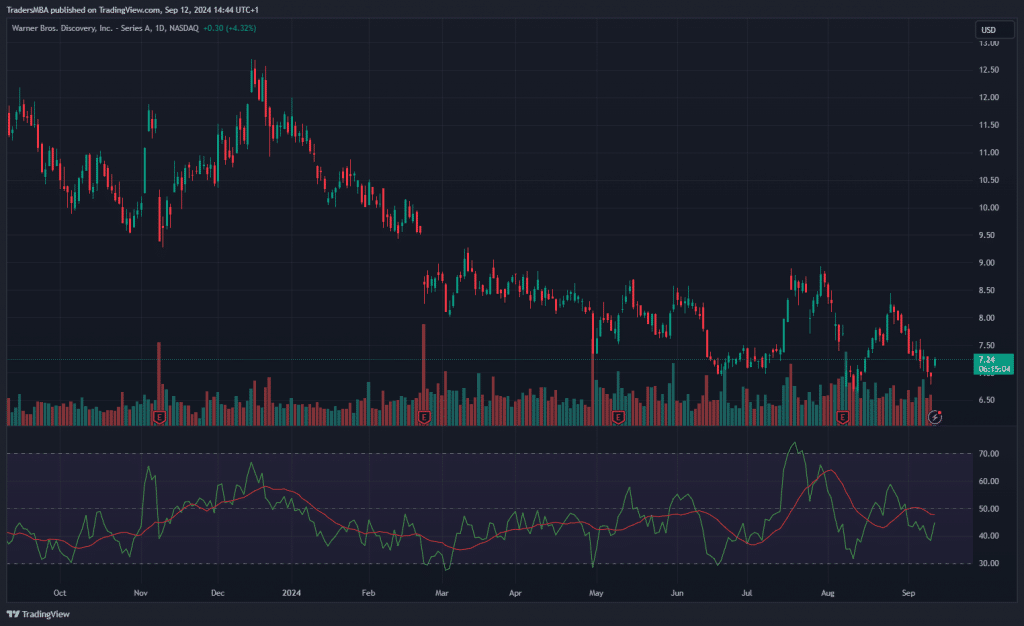1024x626 pixels.
Task: Click the +0.30 (+4.32%) price change text
Action: click(x=229, y=28)
